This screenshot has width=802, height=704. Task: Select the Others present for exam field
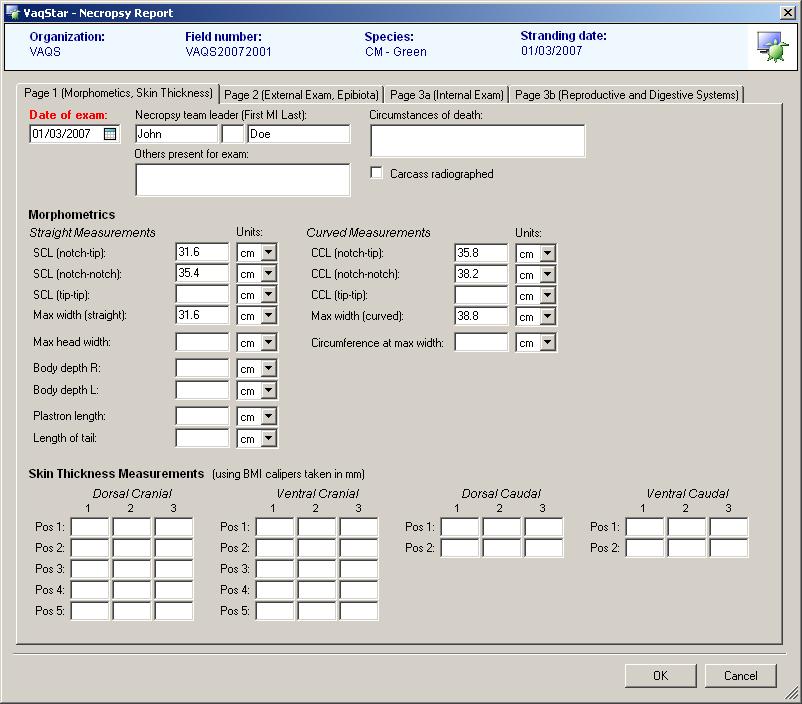click(x=242, y=180)
